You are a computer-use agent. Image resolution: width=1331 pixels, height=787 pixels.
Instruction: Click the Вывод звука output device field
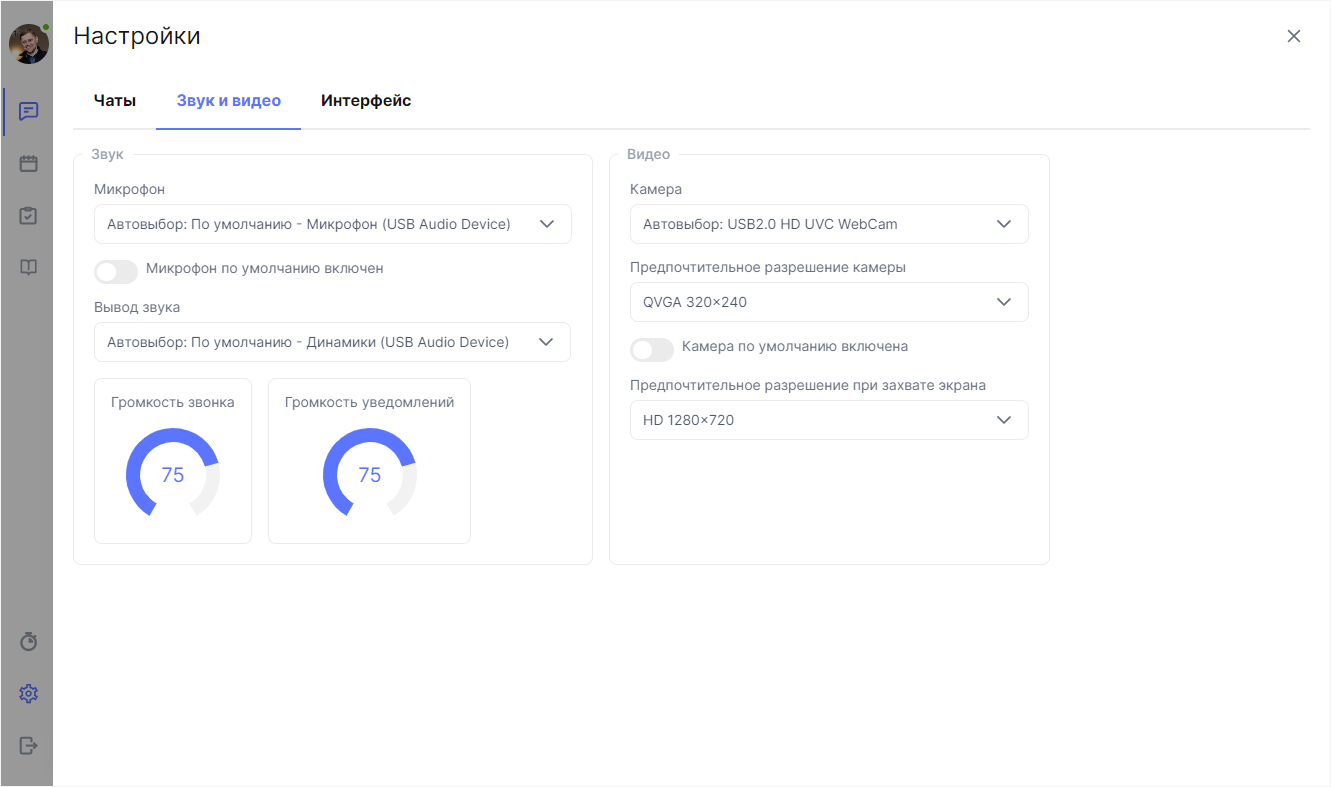tap(332, 341)
